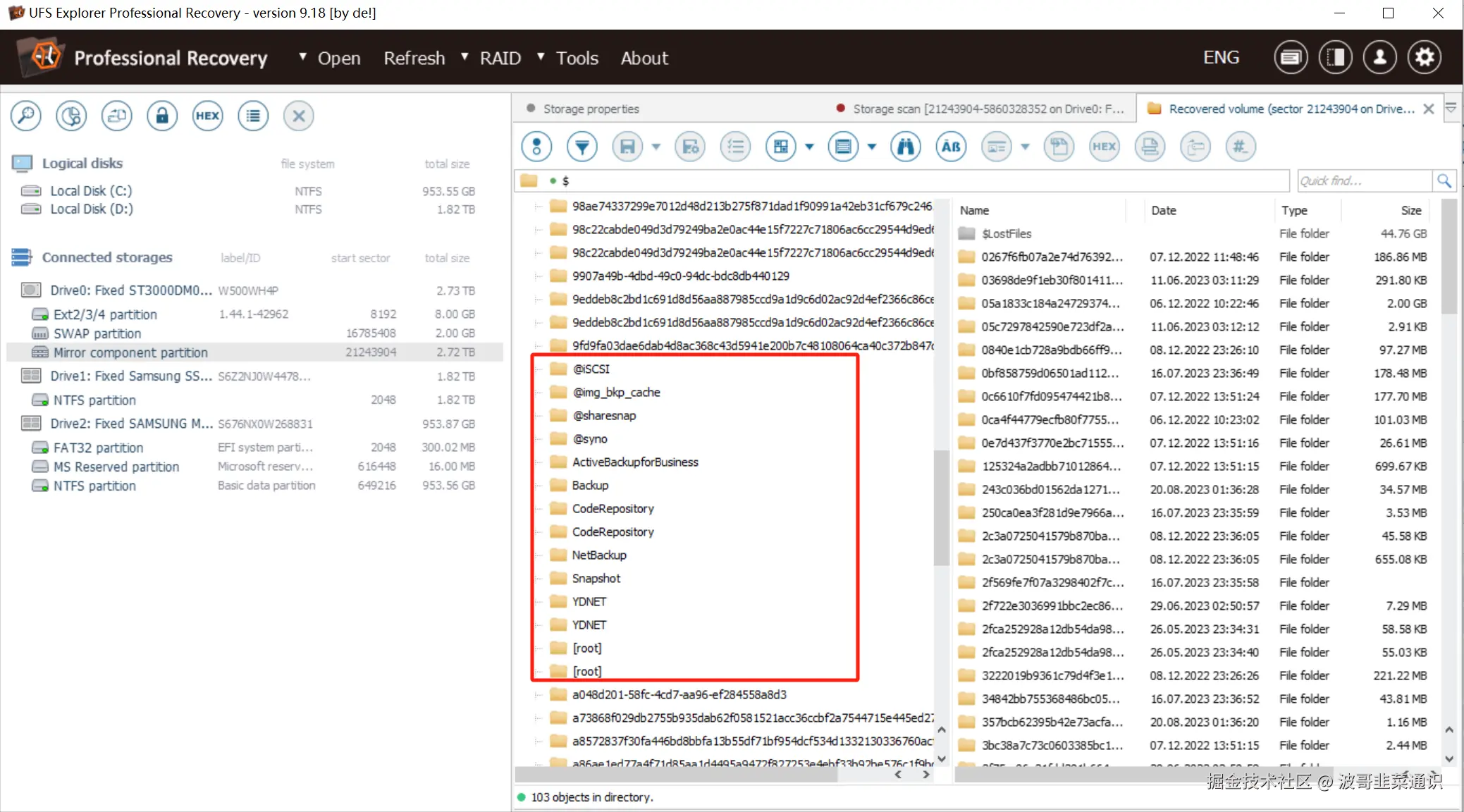This screenshot has width=1464, height=812.
Task: Click the magnifier scan storage icon
Action: [x=26, y=116]
